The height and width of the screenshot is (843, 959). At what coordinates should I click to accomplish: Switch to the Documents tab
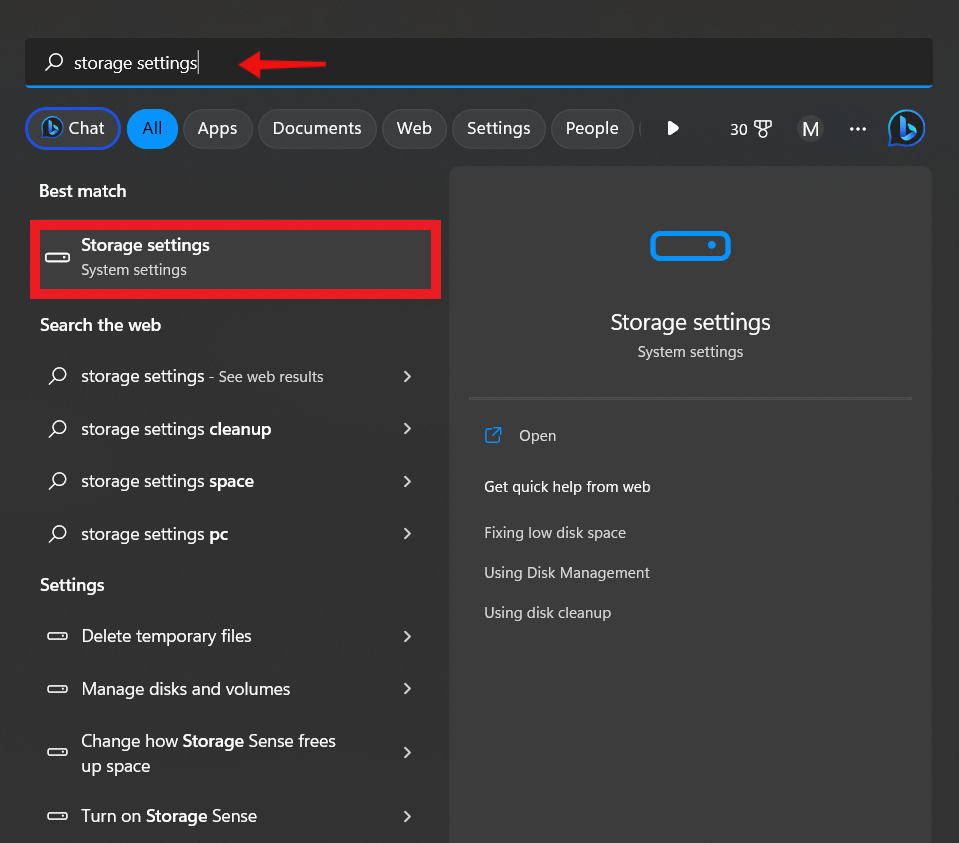pos(317,128)
